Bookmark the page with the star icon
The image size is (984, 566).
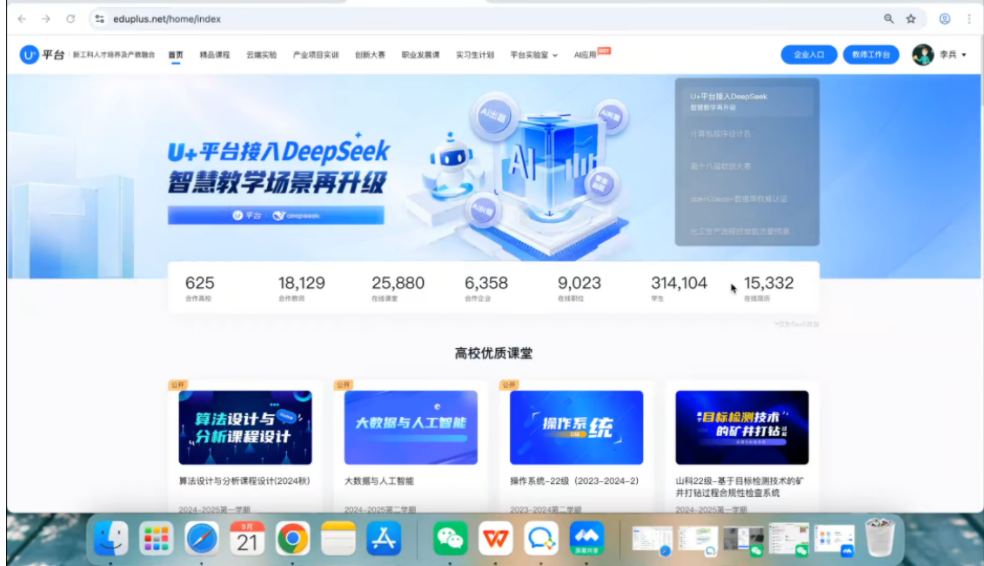911,19
